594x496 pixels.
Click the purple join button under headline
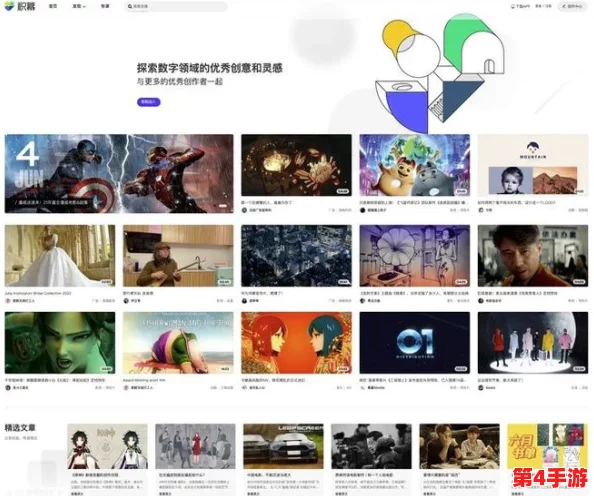click(x=148, y=102)
